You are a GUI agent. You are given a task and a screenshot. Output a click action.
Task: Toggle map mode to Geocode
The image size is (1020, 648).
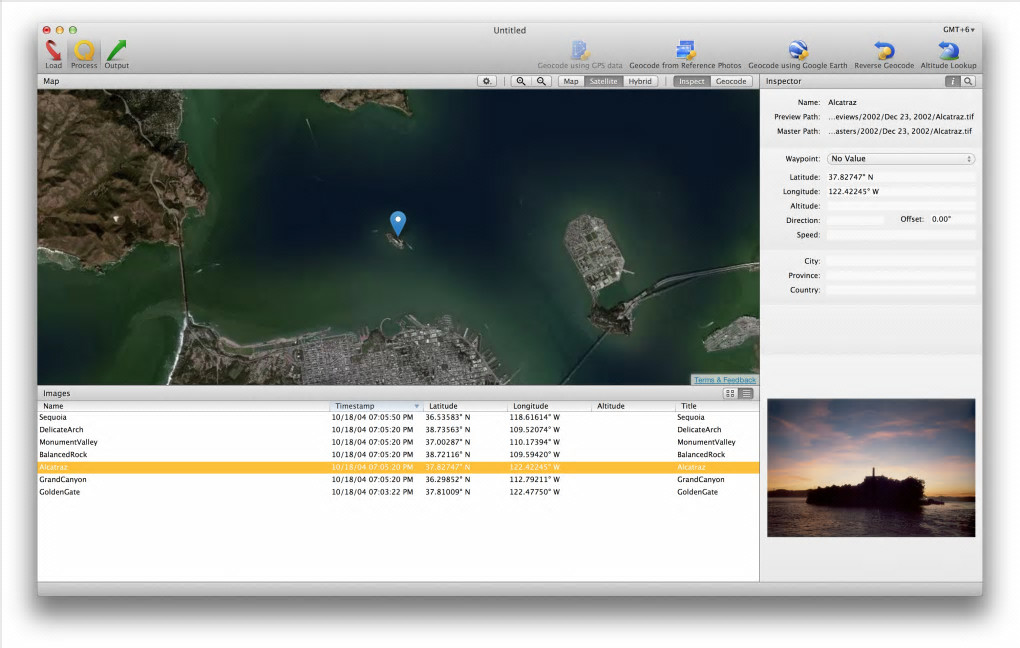pos(731,81)
